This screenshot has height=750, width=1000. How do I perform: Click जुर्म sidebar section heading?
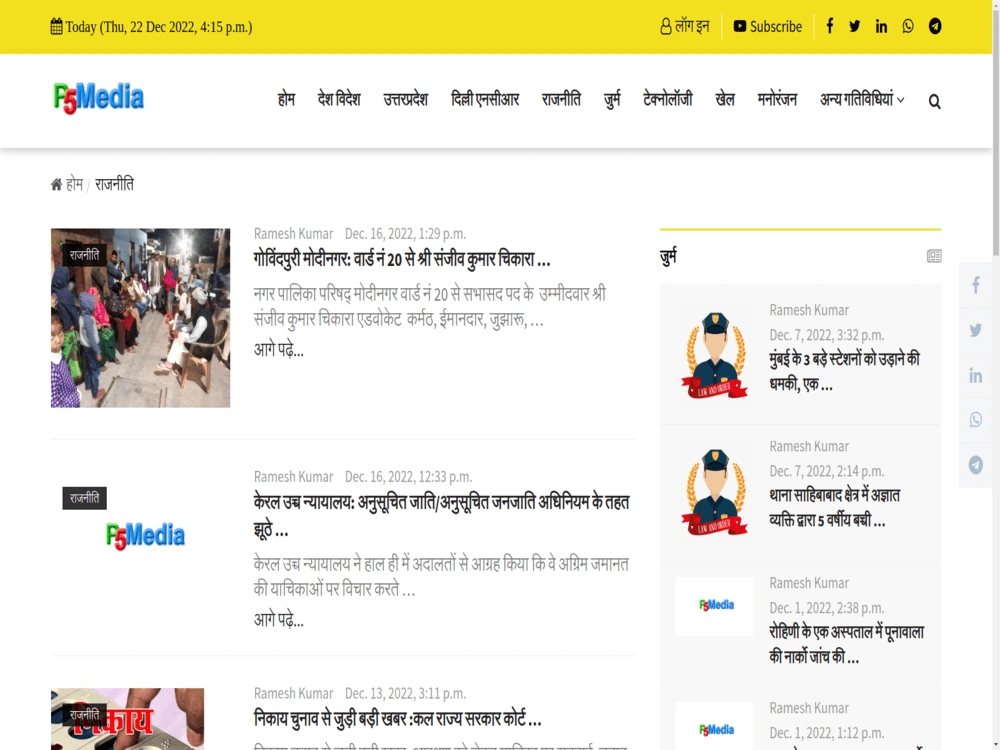(x=668, y=257)
